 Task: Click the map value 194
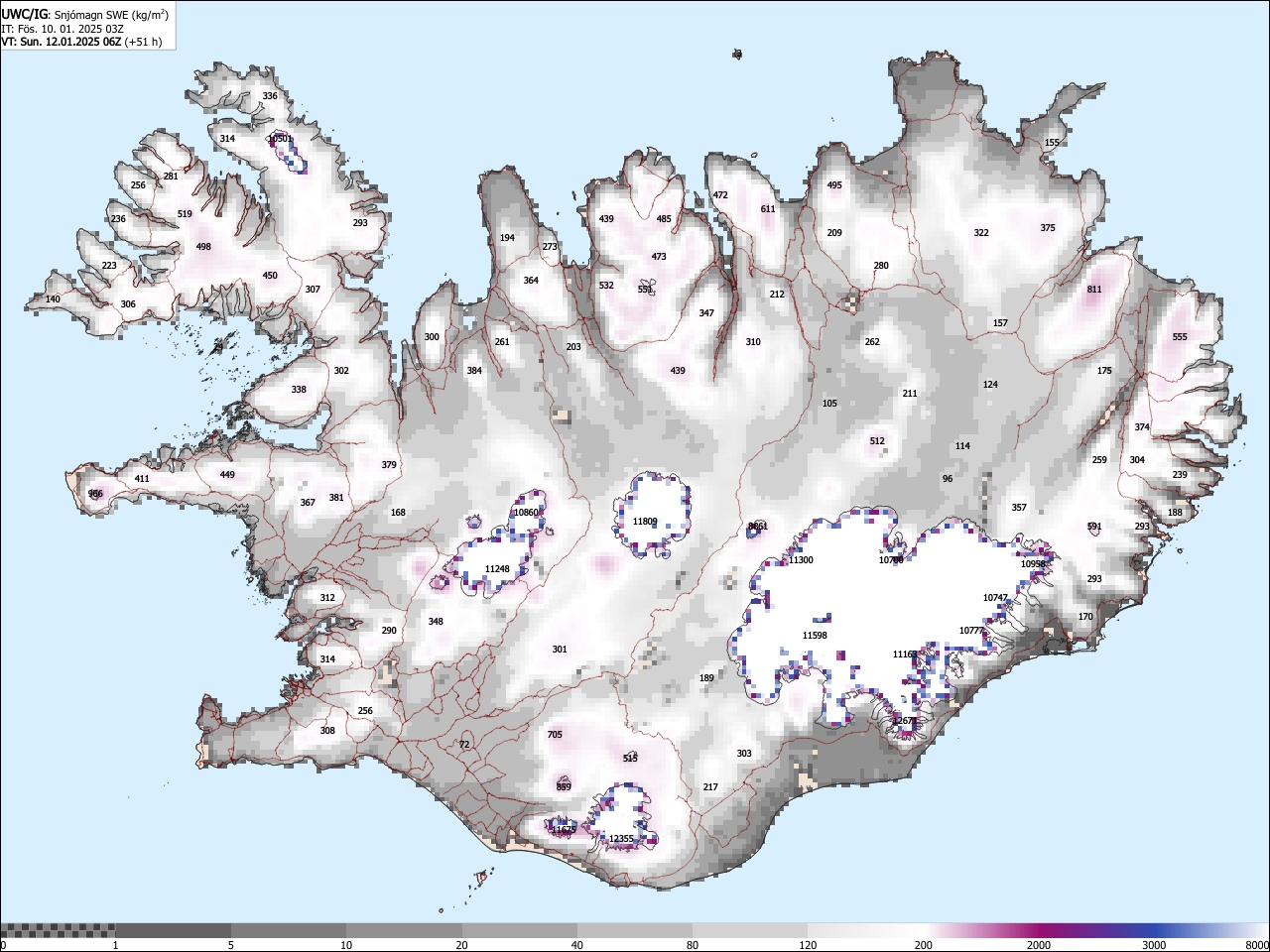click(x=507, y=238)
